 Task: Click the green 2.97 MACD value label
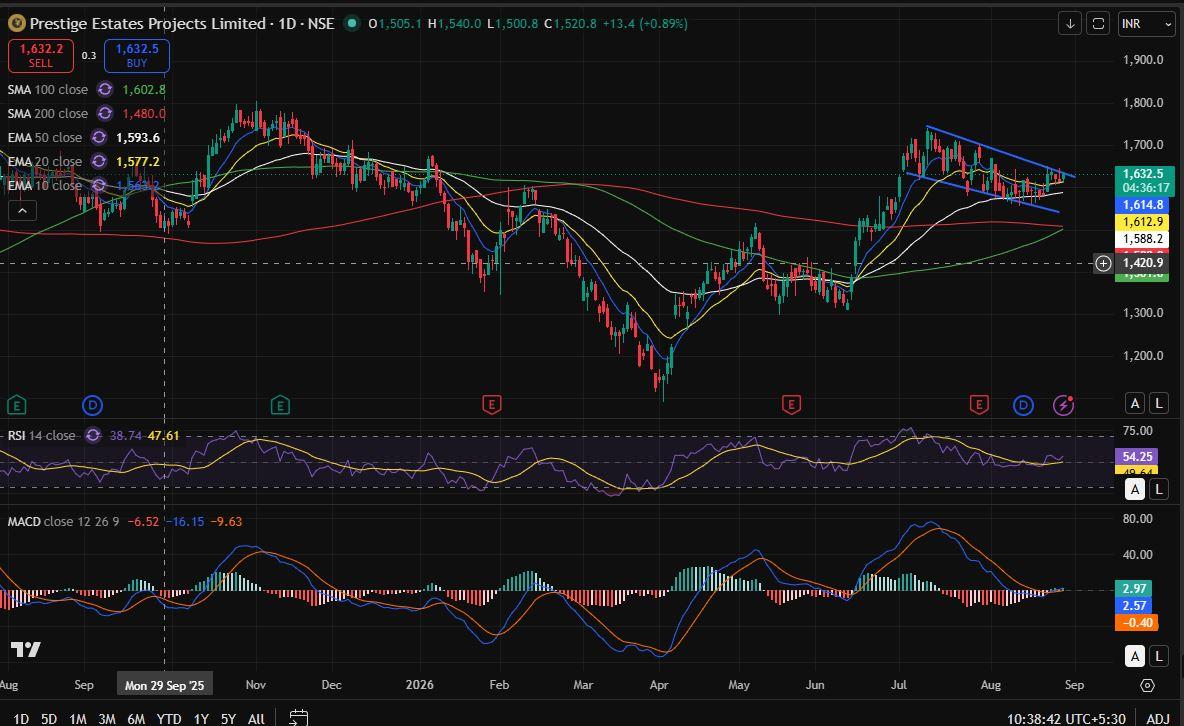pos(1135,589)
